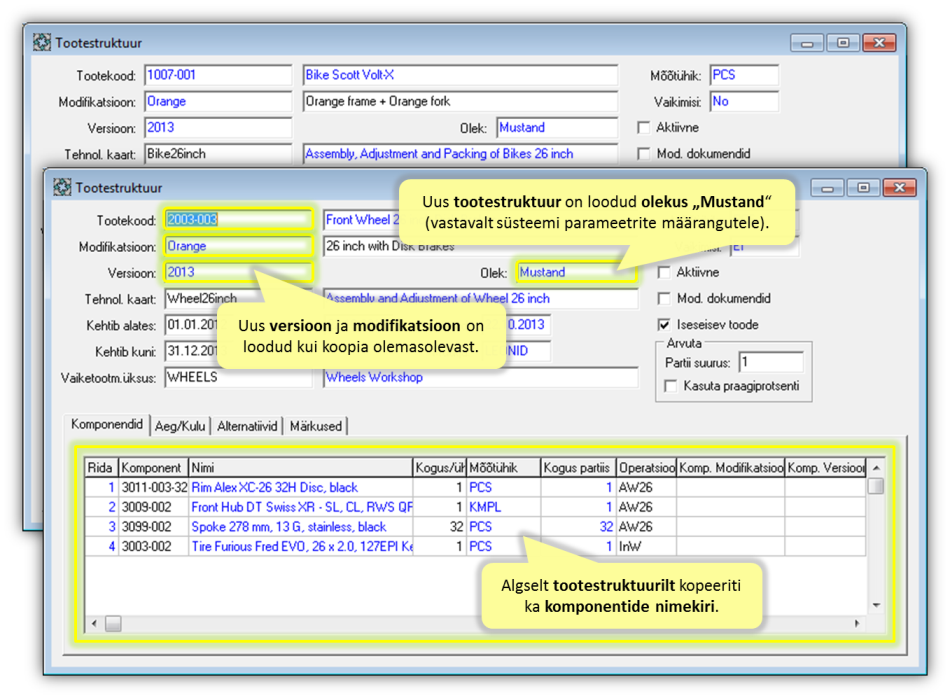The width and height of the screenshot is (950, 698).
Task: Click Tootekood field with 2003-003
Action: click(x=238, y=219)
